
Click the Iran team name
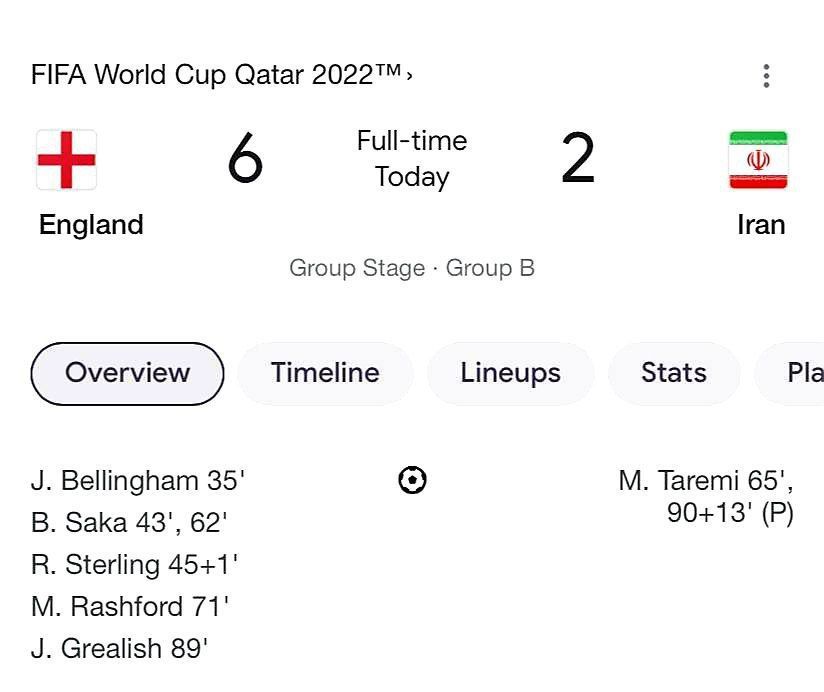click(x=761, y=225)
